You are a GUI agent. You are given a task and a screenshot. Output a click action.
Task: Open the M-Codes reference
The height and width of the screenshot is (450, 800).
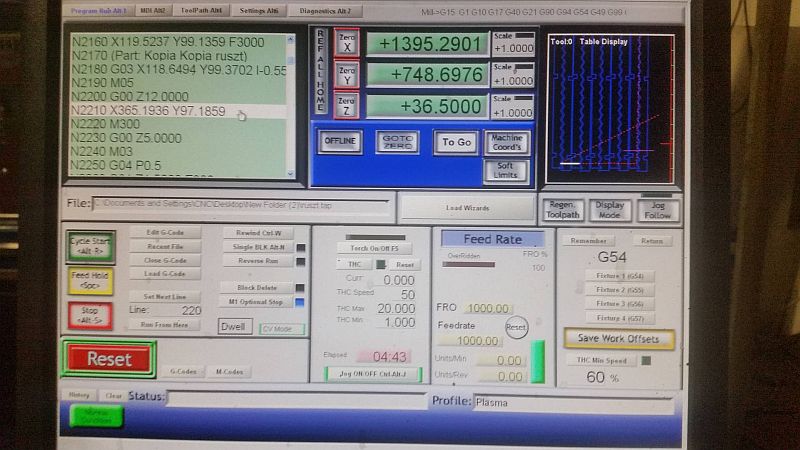point(229,371)
